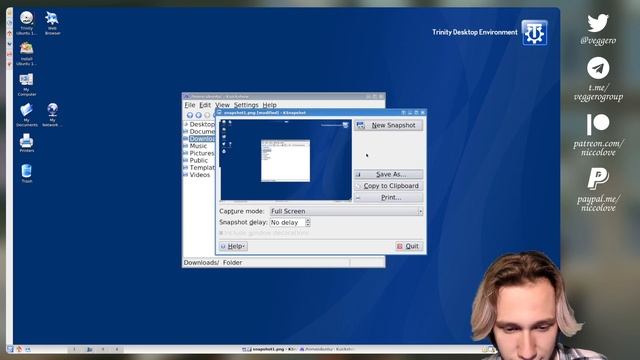Open the File menu in Konqueror
Screen dimensions: 640x360
coord(190,105)
